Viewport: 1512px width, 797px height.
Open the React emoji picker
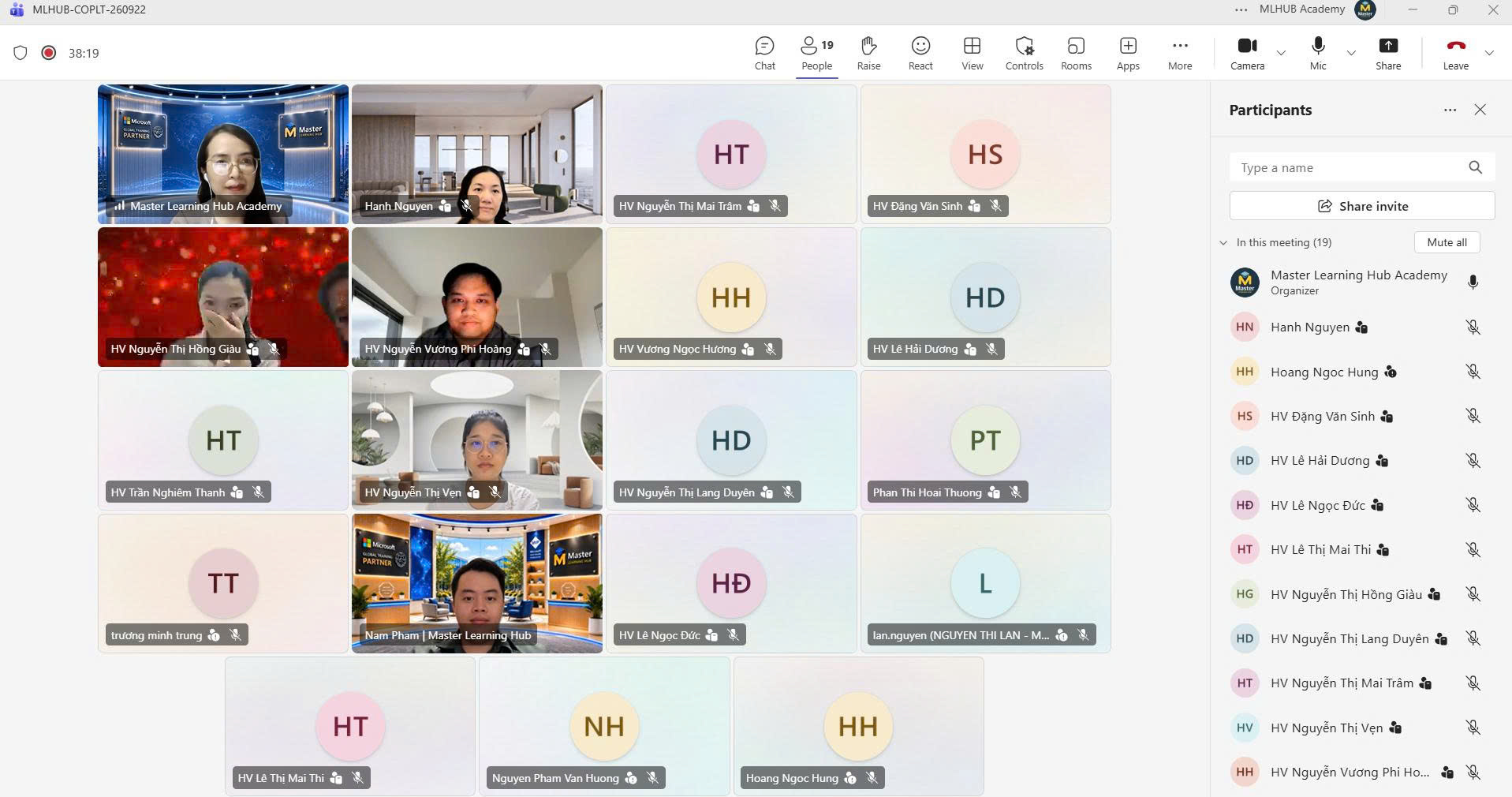point(920,54)
